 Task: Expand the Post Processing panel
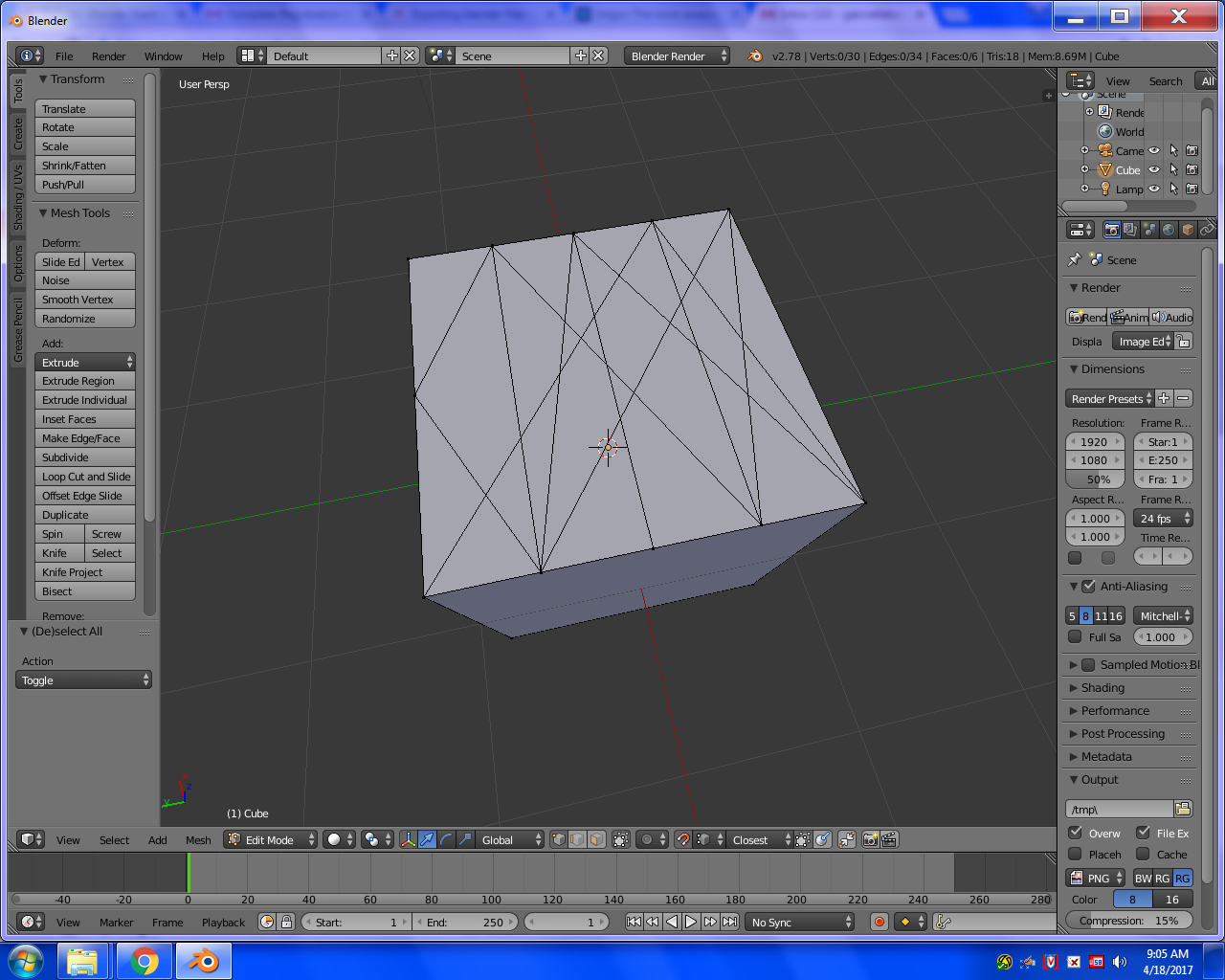coord(1123,733)
